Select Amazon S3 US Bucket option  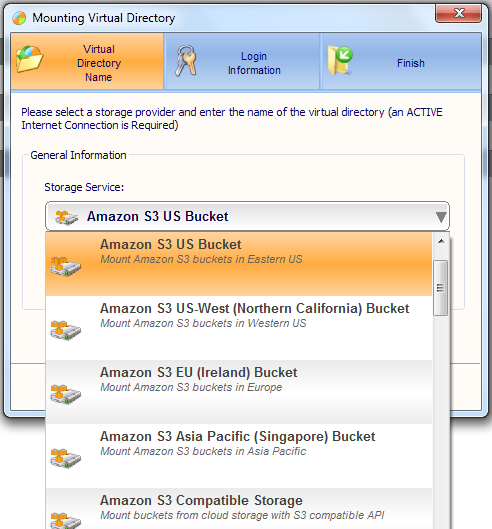point(239,264)
